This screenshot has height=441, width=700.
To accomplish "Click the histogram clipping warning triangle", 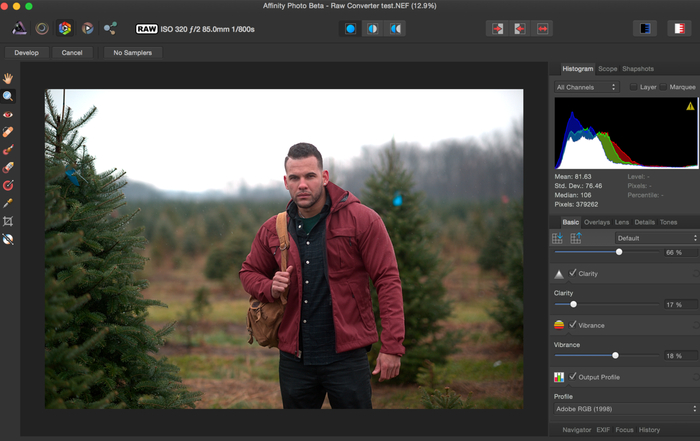I will (x=689, y=105).
